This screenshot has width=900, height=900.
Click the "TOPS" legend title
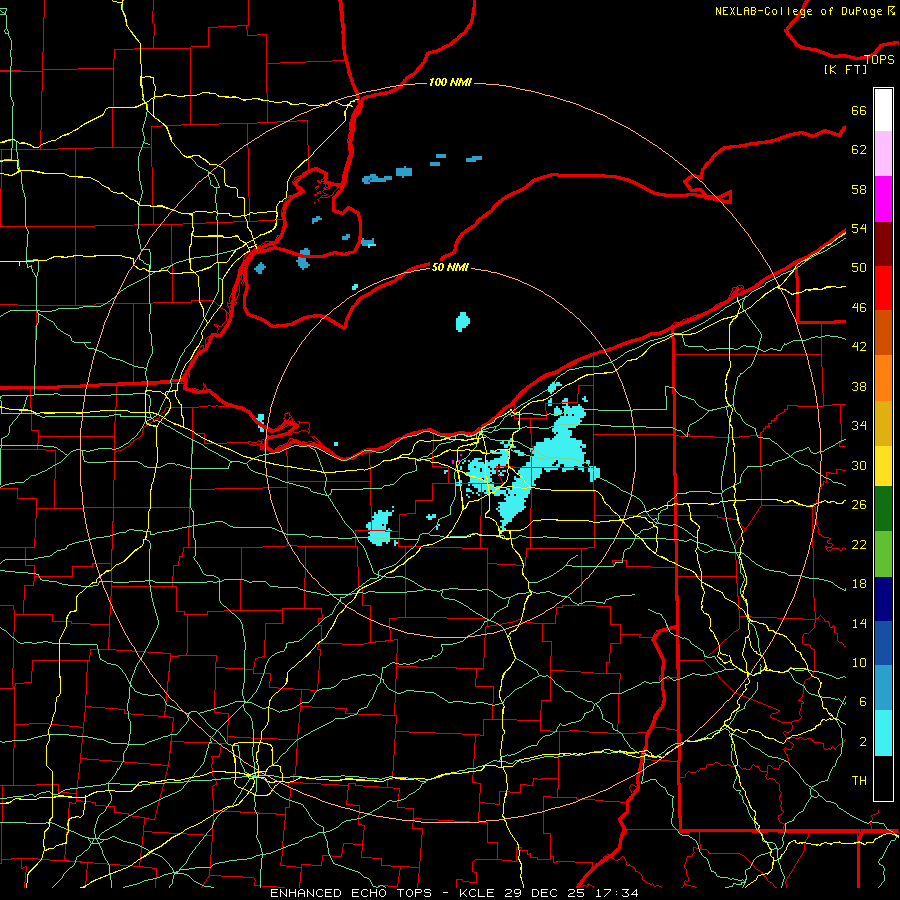tap(879, 60)
